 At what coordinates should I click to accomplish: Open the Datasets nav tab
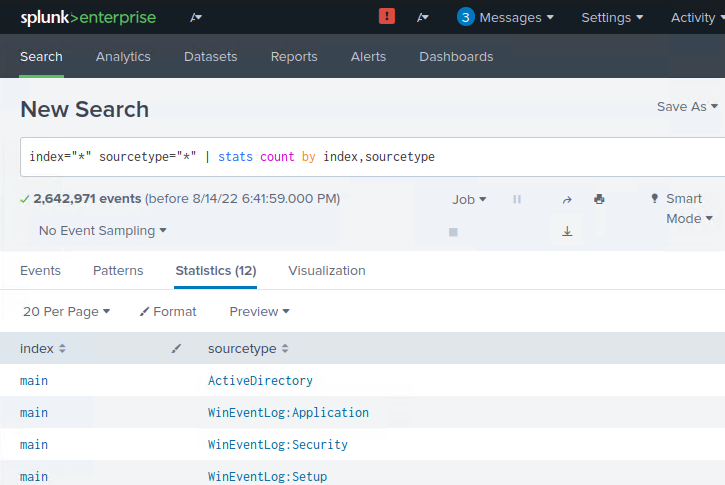[210, 56]
